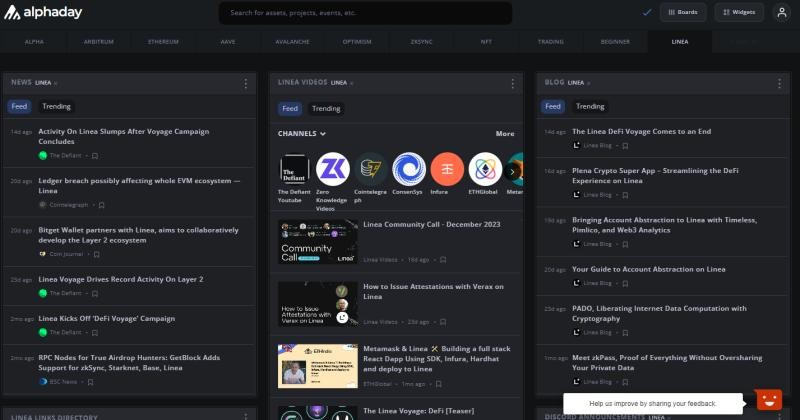The image size is (800, 420).
Task: Bookmark 'Ledger breach possibly affecting' article
Action: [x=102, y=205]
